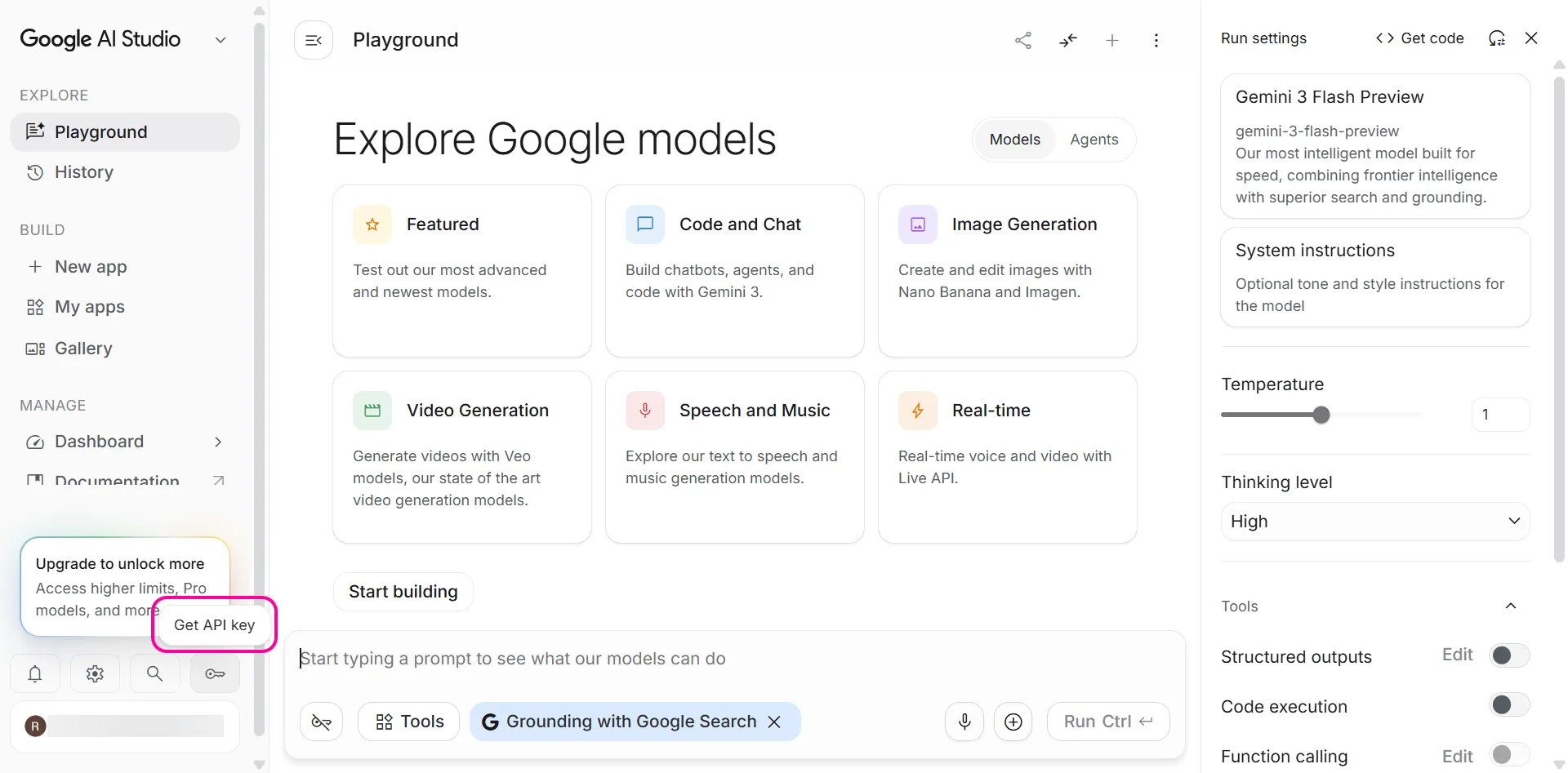Switch to the Agents tab
The width and height of the screenshot is (1568, 773).
[1094, 140]
